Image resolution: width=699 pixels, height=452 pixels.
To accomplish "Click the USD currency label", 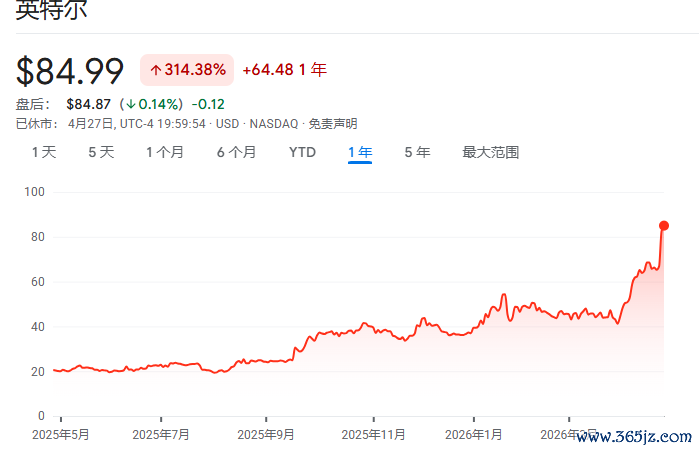I will tap(227, 124).
